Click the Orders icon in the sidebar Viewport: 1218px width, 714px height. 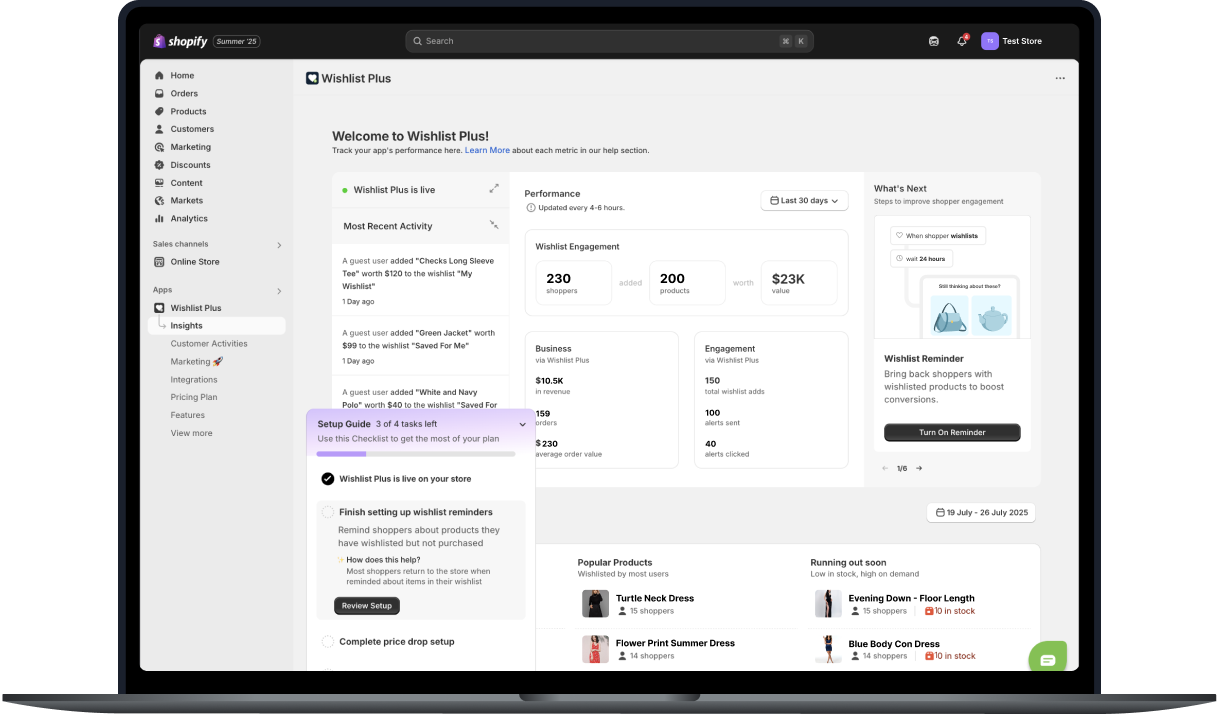click(159, 94)
